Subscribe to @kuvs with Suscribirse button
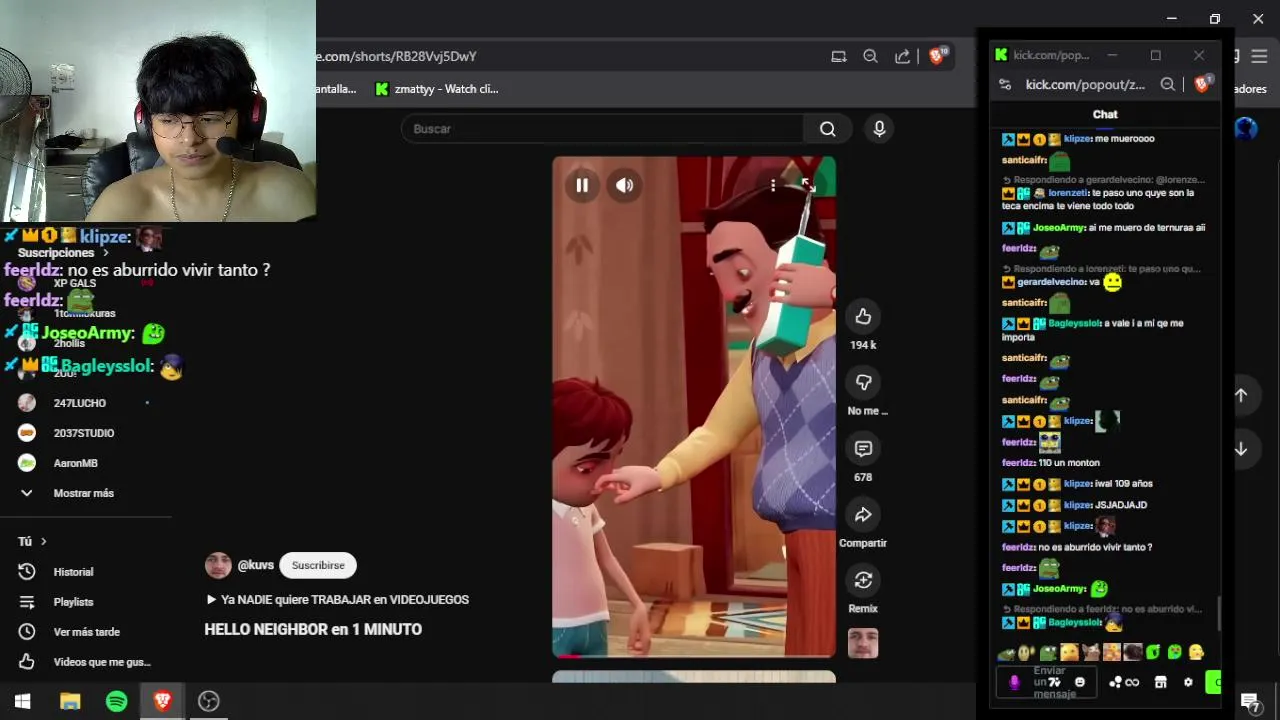 [318, 565]
